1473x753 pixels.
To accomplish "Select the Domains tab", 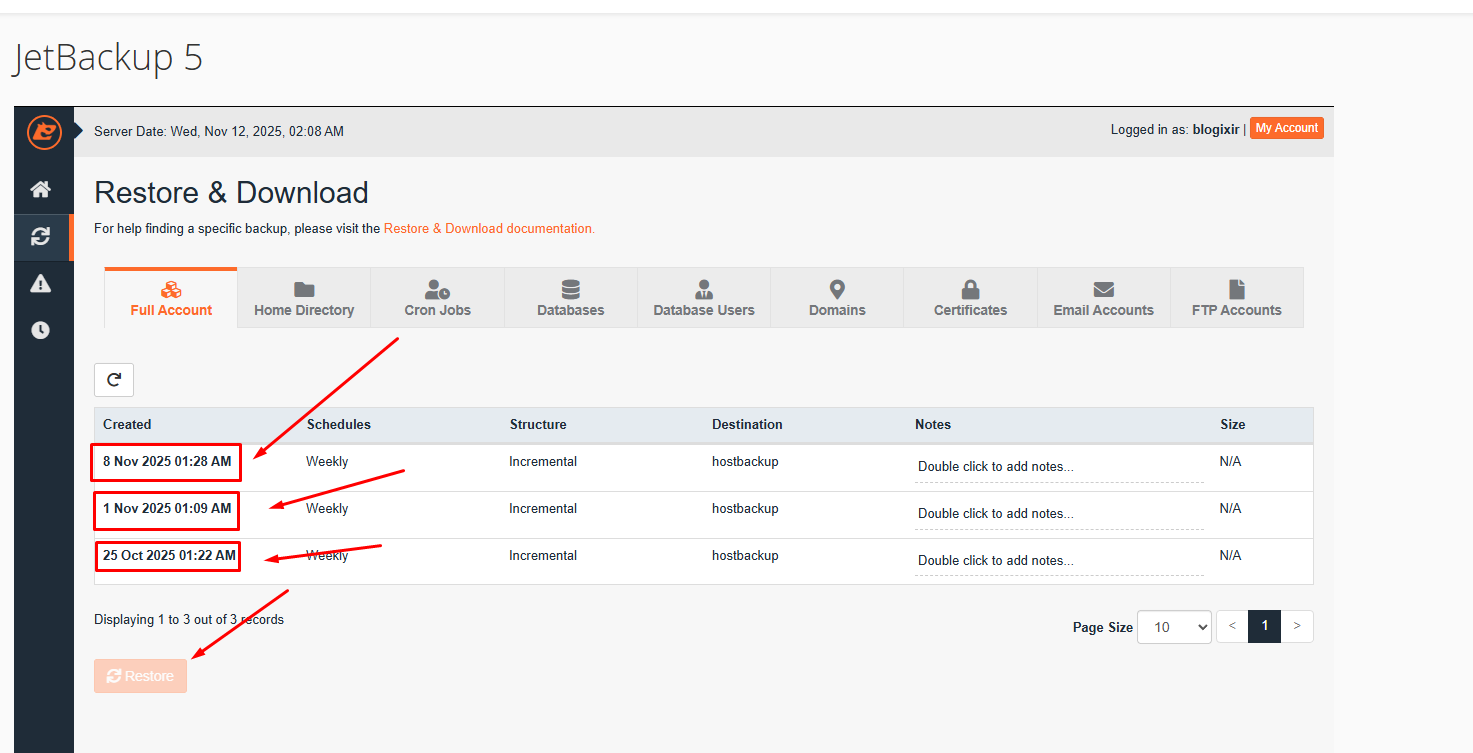I will click(837, 298).
